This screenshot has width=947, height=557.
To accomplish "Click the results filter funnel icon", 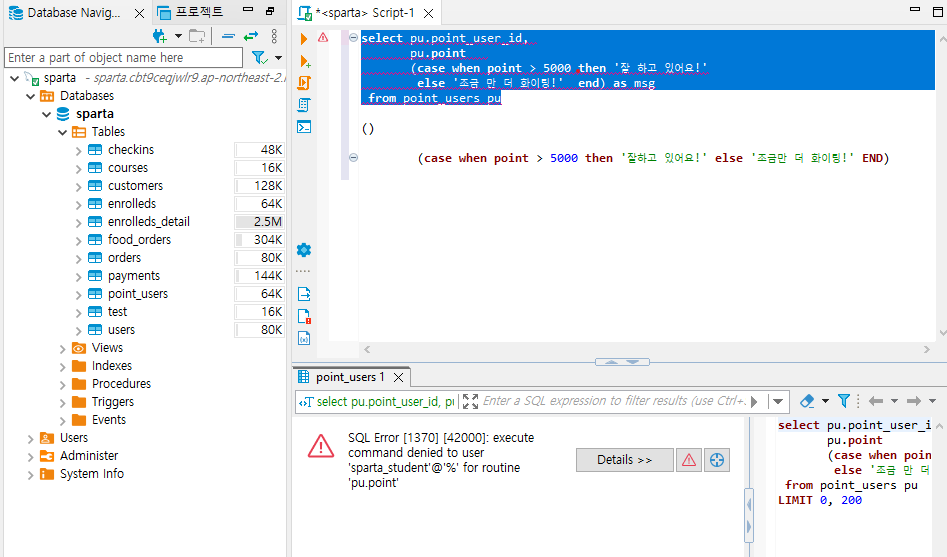I will [844, 401].
